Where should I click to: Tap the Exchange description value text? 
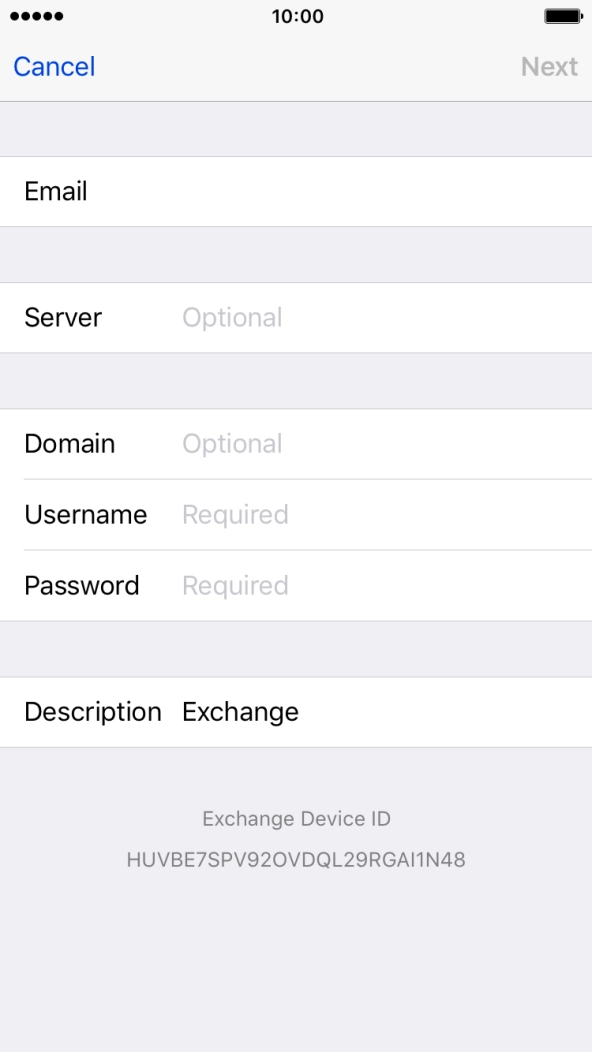tap(239, 711)
